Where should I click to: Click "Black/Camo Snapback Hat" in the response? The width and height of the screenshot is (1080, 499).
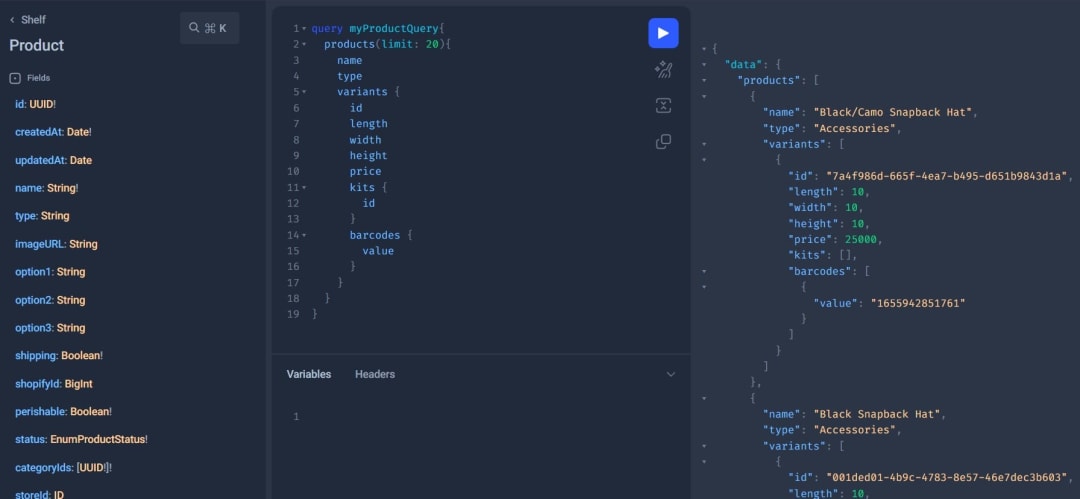(x=892, y=112)
